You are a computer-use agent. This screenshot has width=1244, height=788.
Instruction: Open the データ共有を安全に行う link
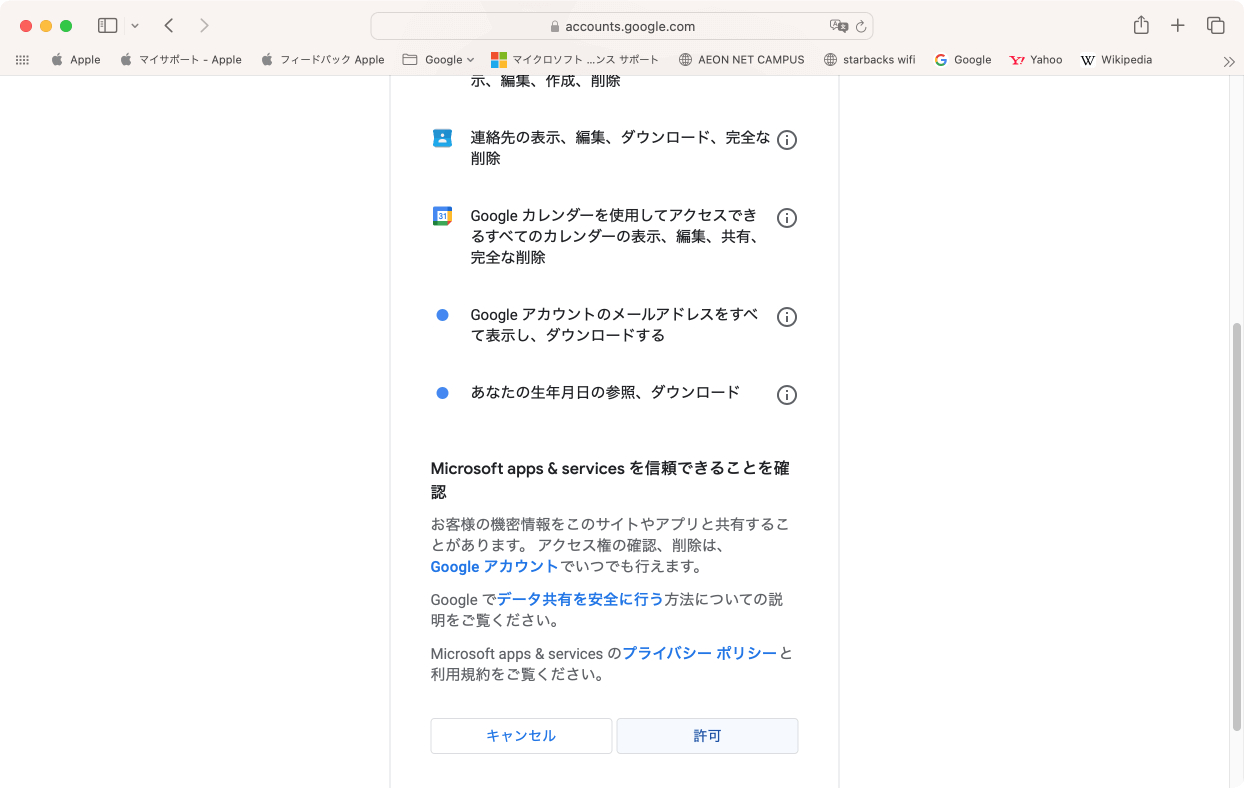[x=580, y=599]
